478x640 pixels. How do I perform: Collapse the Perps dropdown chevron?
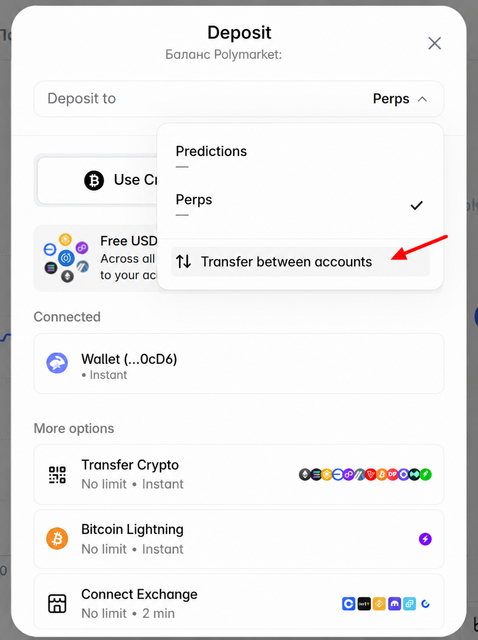pos(422,99)
